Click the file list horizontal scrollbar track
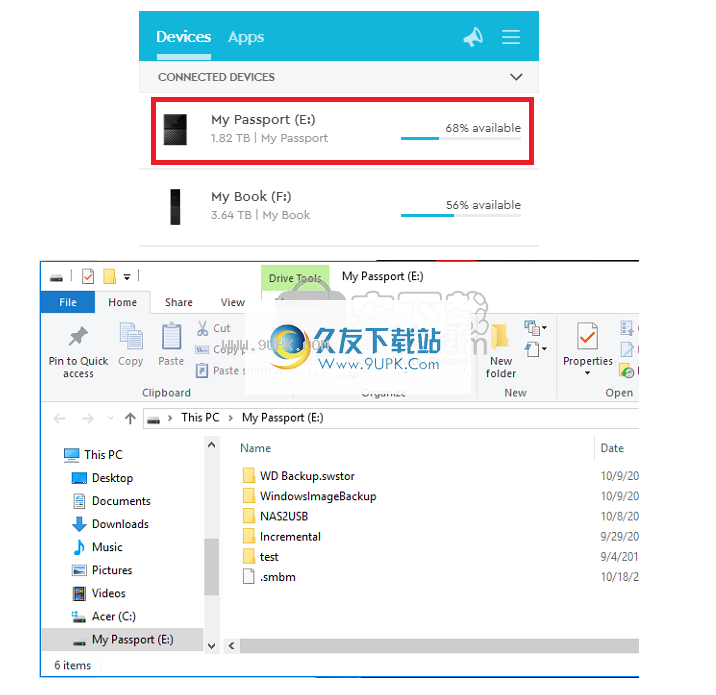The height and width of the screenshot is (695, 716). (x=439, y=646)
